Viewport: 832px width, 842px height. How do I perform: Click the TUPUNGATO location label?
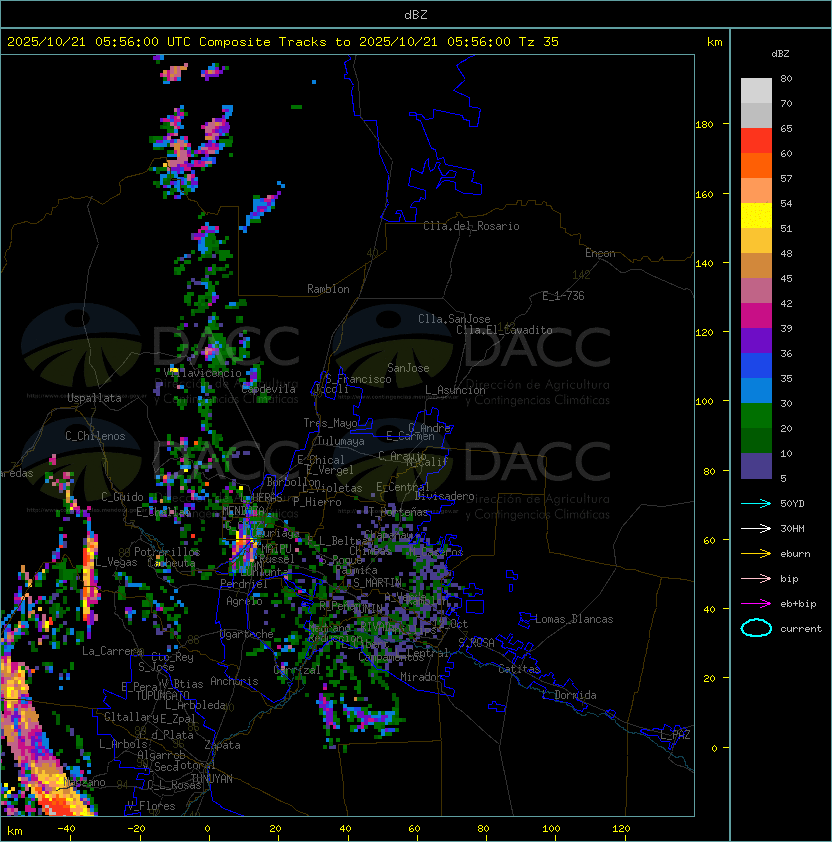tap(162, 695)
